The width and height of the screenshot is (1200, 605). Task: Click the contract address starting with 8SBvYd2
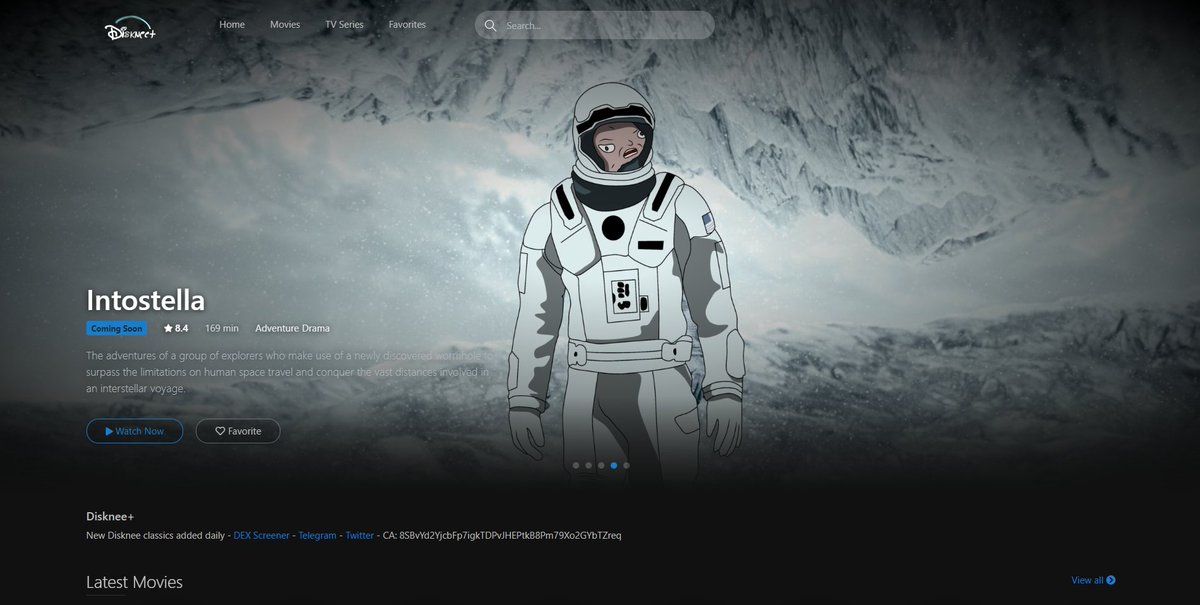coord(510,536)
